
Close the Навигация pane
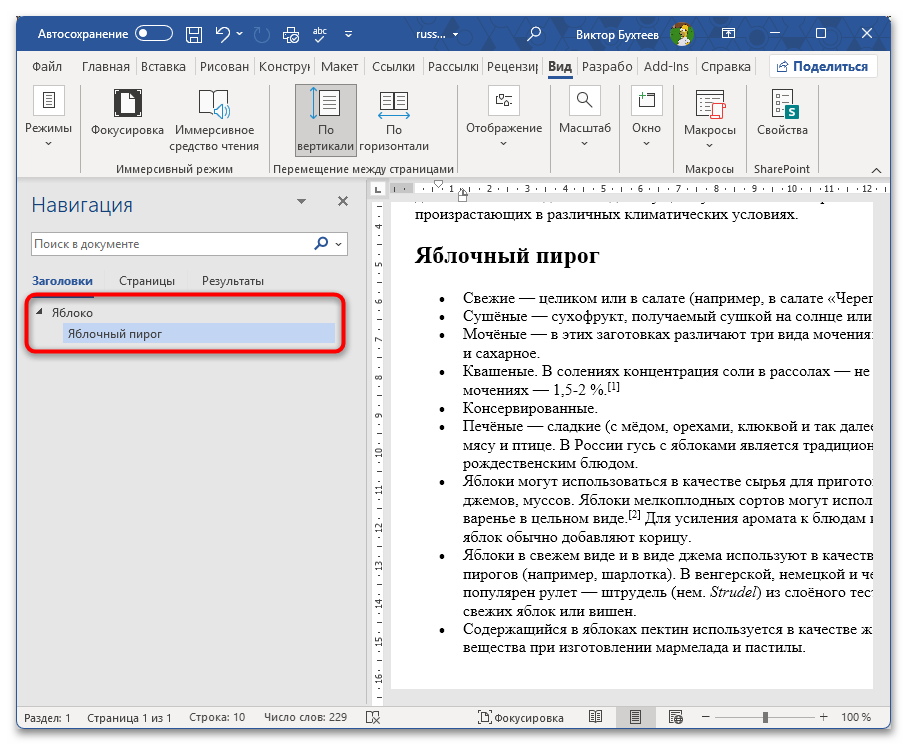342,201
